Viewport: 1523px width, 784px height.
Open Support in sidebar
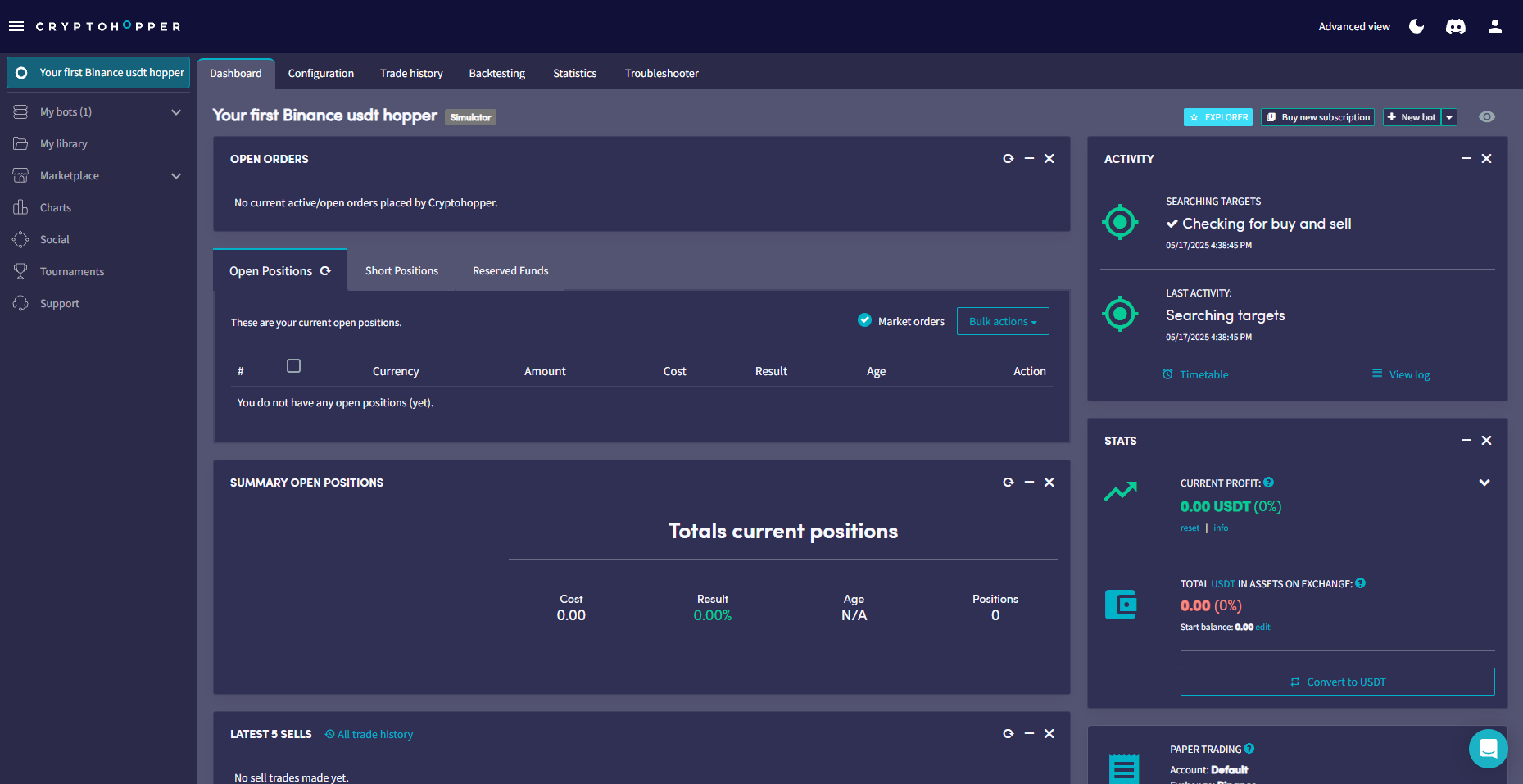(60, 303)
